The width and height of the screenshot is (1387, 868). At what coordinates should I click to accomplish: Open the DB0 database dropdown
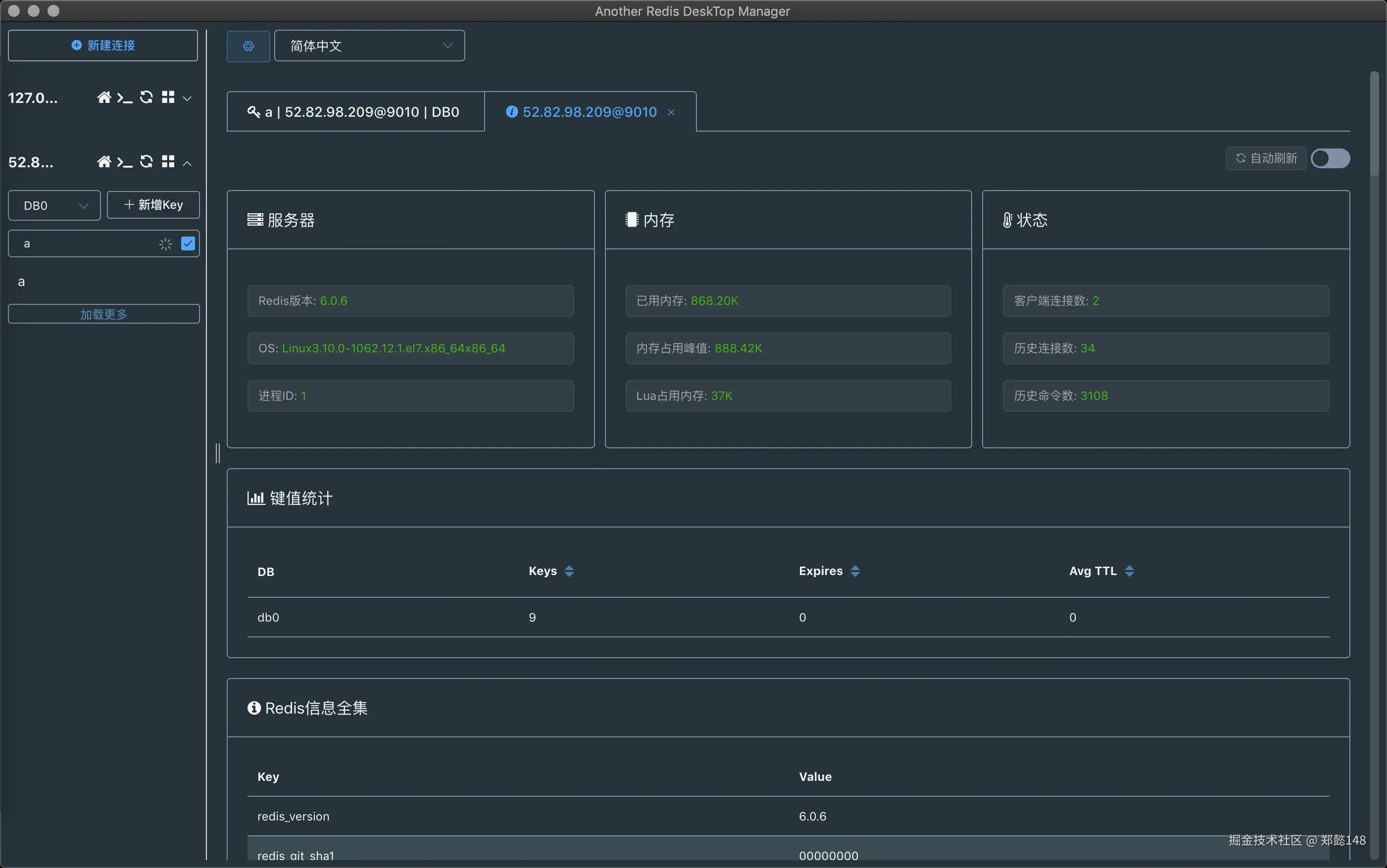[54, 205]
